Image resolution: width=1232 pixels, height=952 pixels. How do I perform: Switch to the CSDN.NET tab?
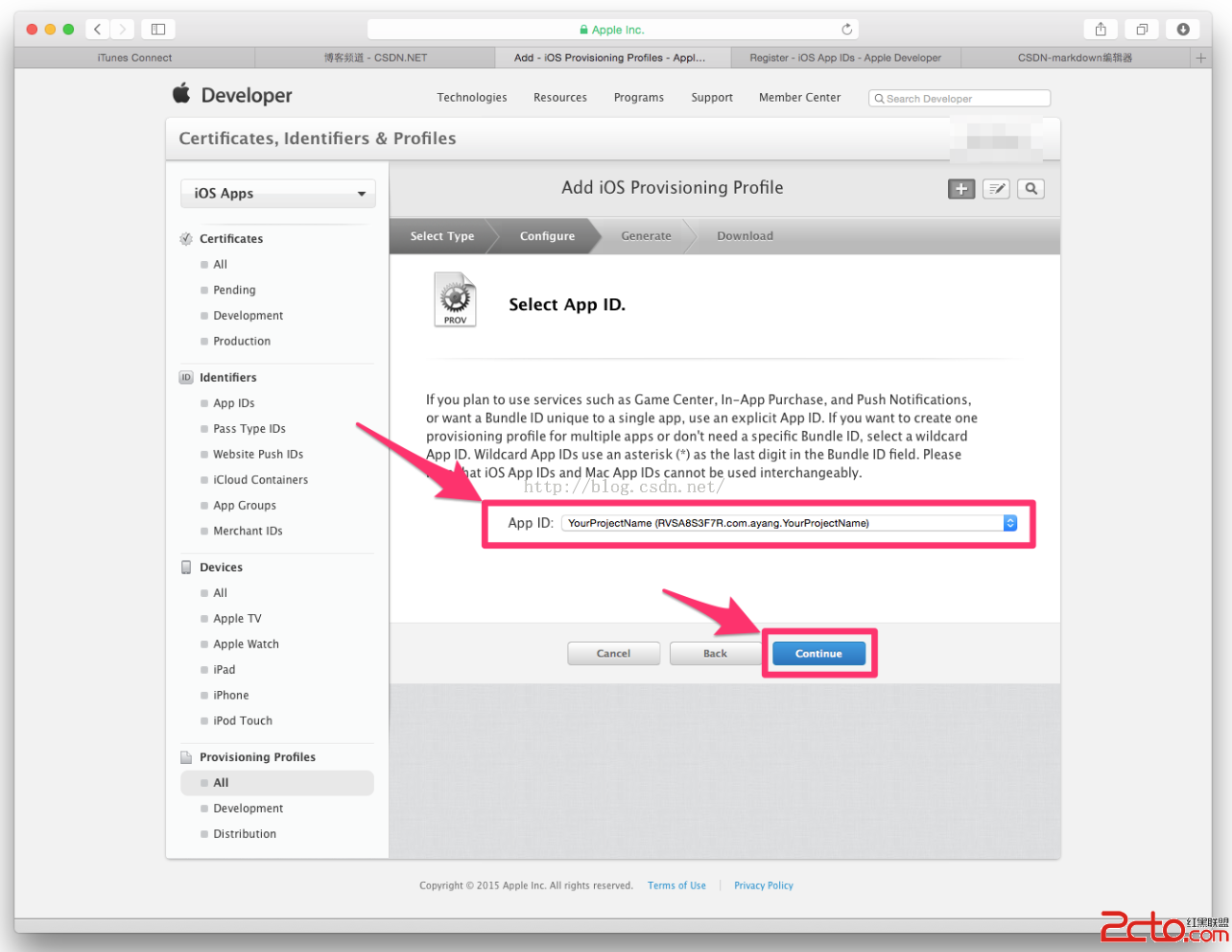click(375, 58)
